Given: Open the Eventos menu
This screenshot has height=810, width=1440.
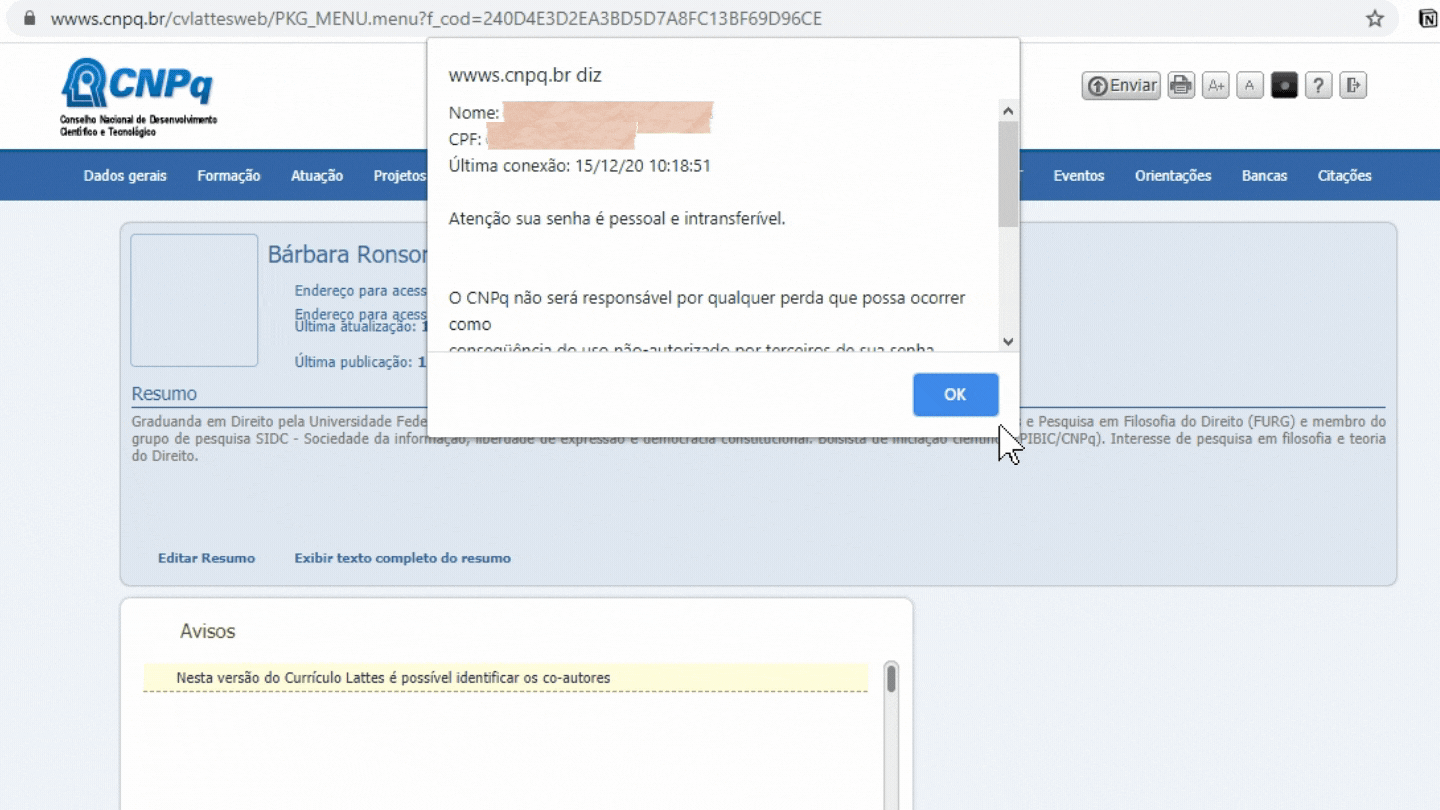Looking at the screenshot, I should tap(1079, 175).
